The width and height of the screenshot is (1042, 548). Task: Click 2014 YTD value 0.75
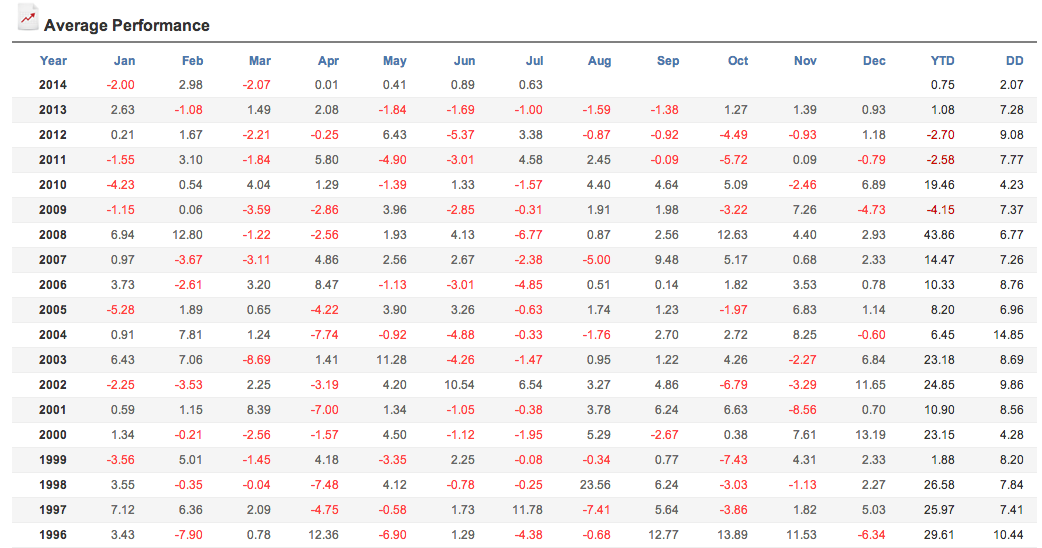point(942,85)
